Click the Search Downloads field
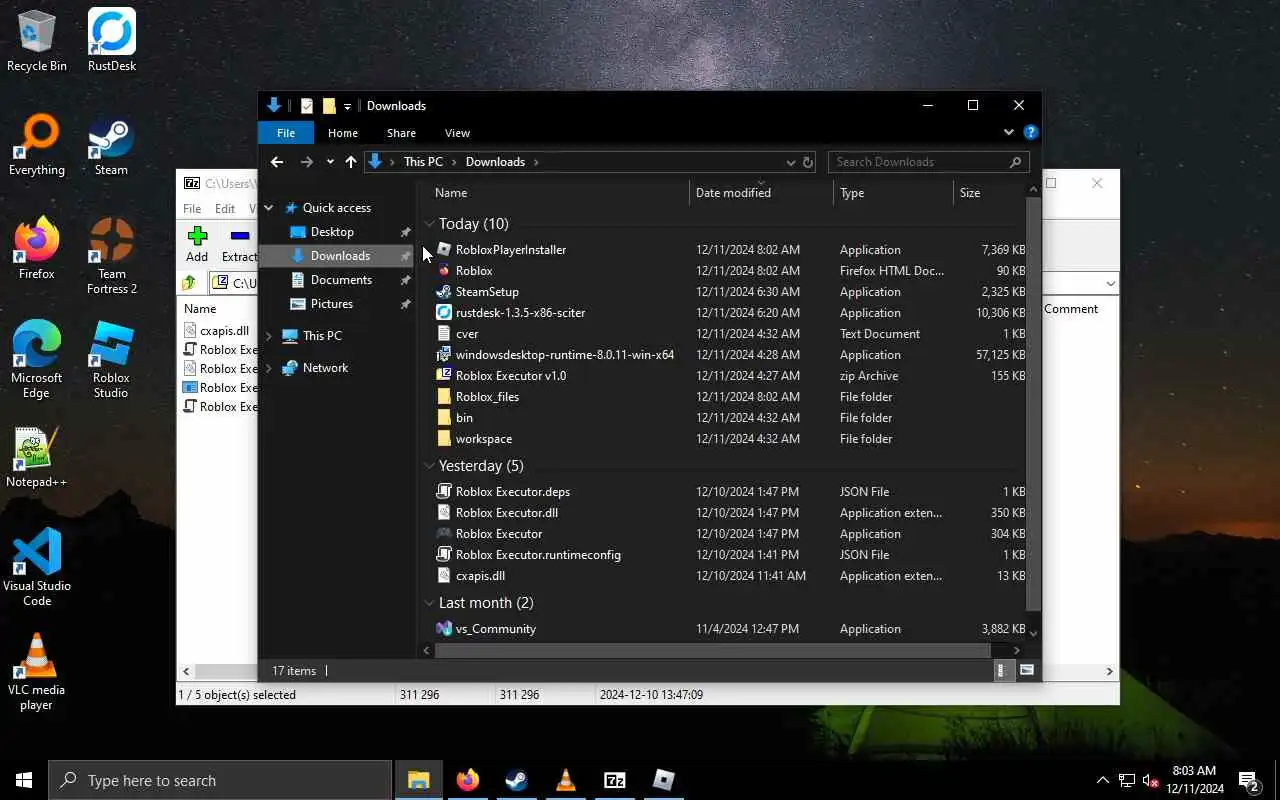The image size is (1280, 800). click(x=927, y=162)
